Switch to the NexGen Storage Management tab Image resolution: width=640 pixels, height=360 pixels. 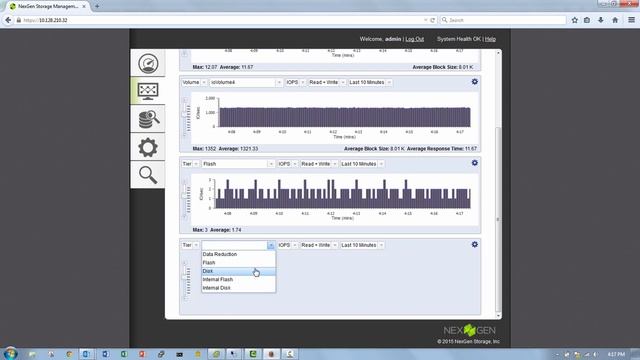(47, 6)
